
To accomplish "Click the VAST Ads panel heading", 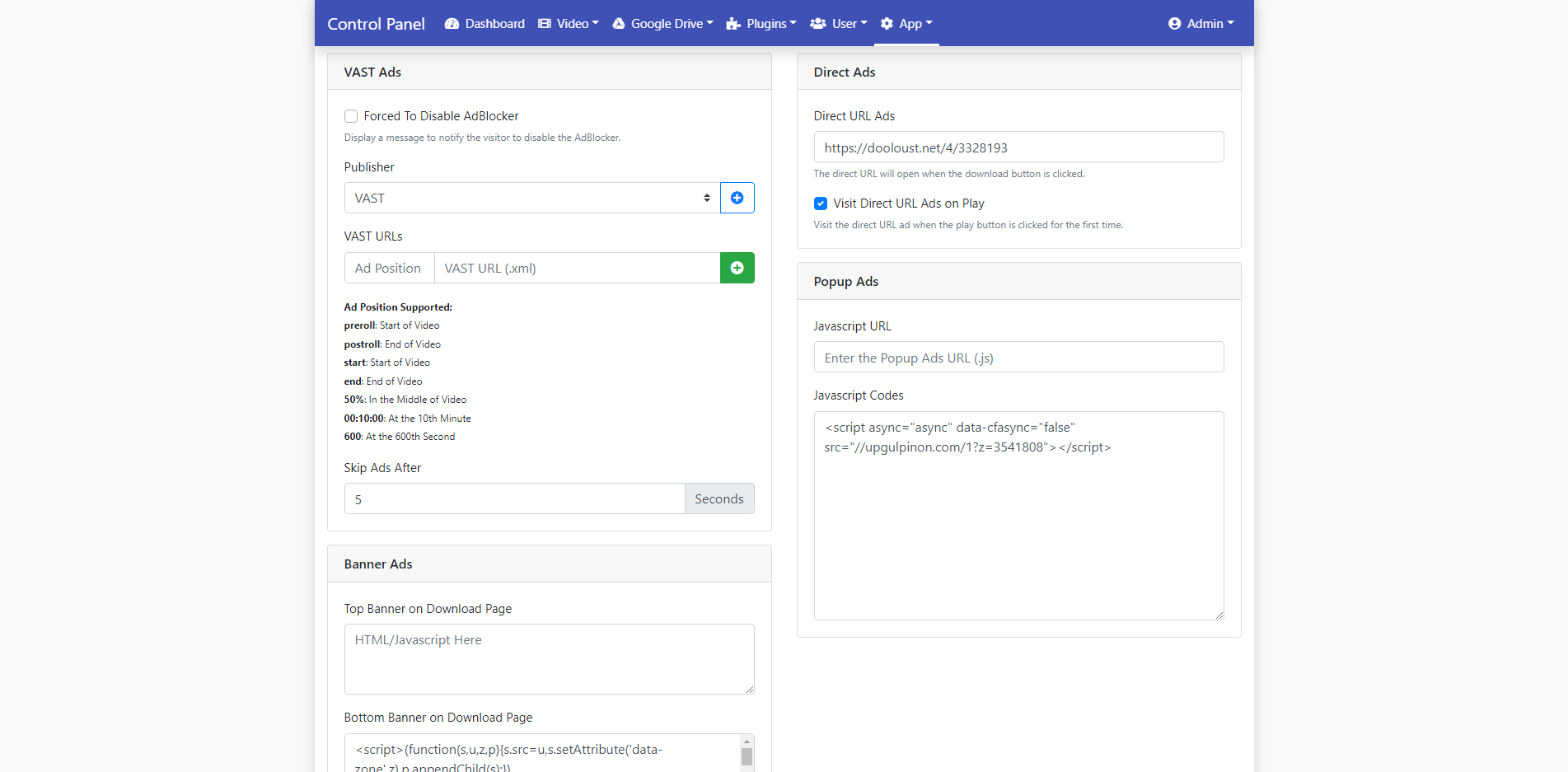I will [x=372, y=72].
